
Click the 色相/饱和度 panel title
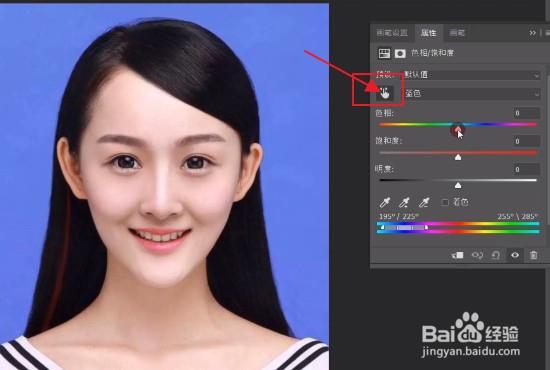click(432, 53)
